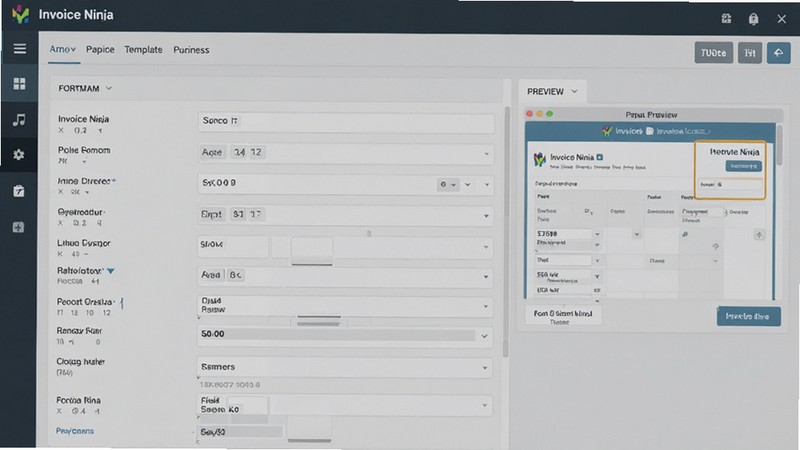Screen dimensions: 800x450
Task: Click the Invoice blue button below preview
Action: (x=748, y=316)
